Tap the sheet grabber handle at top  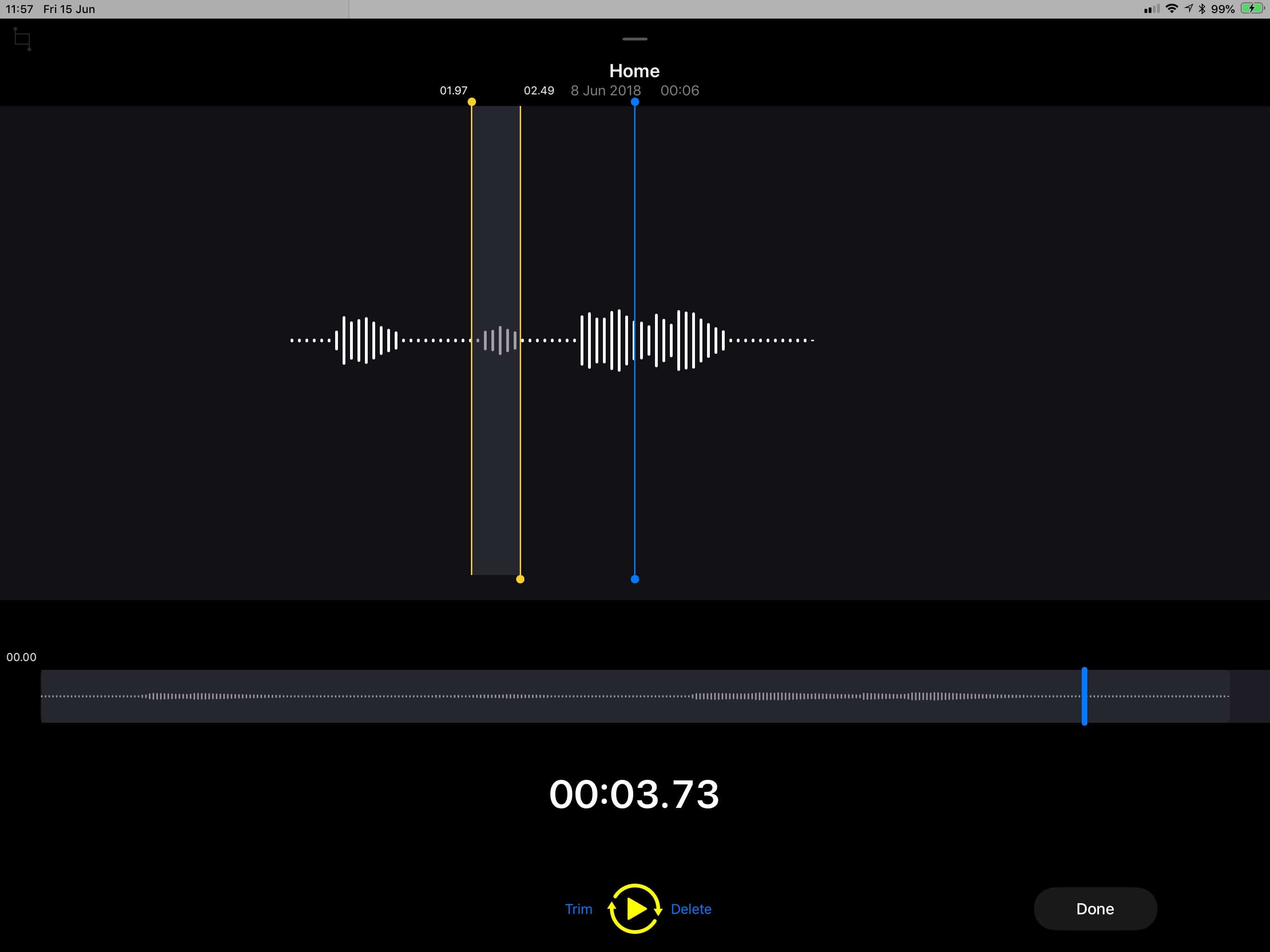(x=635, y=39)
